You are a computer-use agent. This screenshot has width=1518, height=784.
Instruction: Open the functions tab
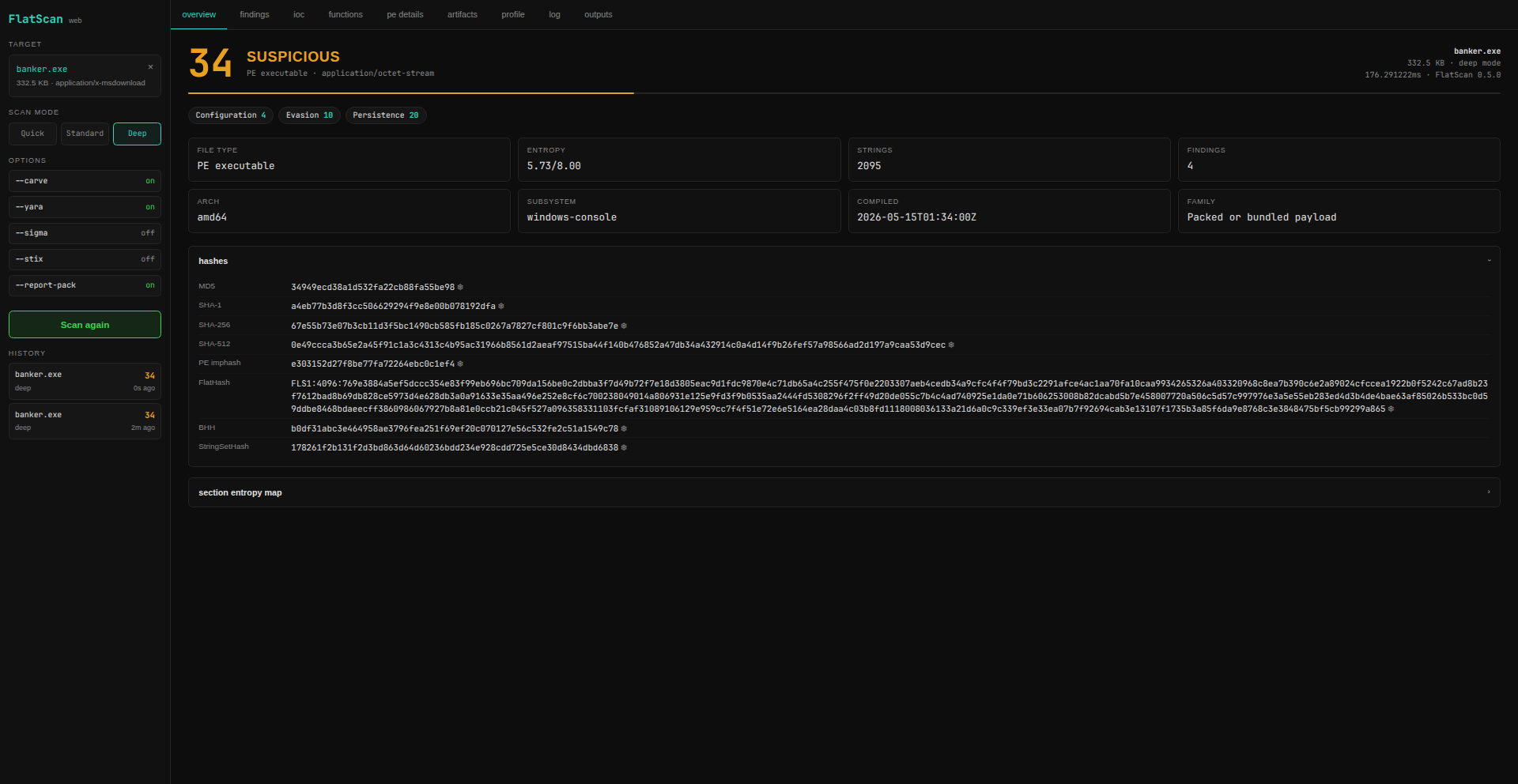coord(346,14)
